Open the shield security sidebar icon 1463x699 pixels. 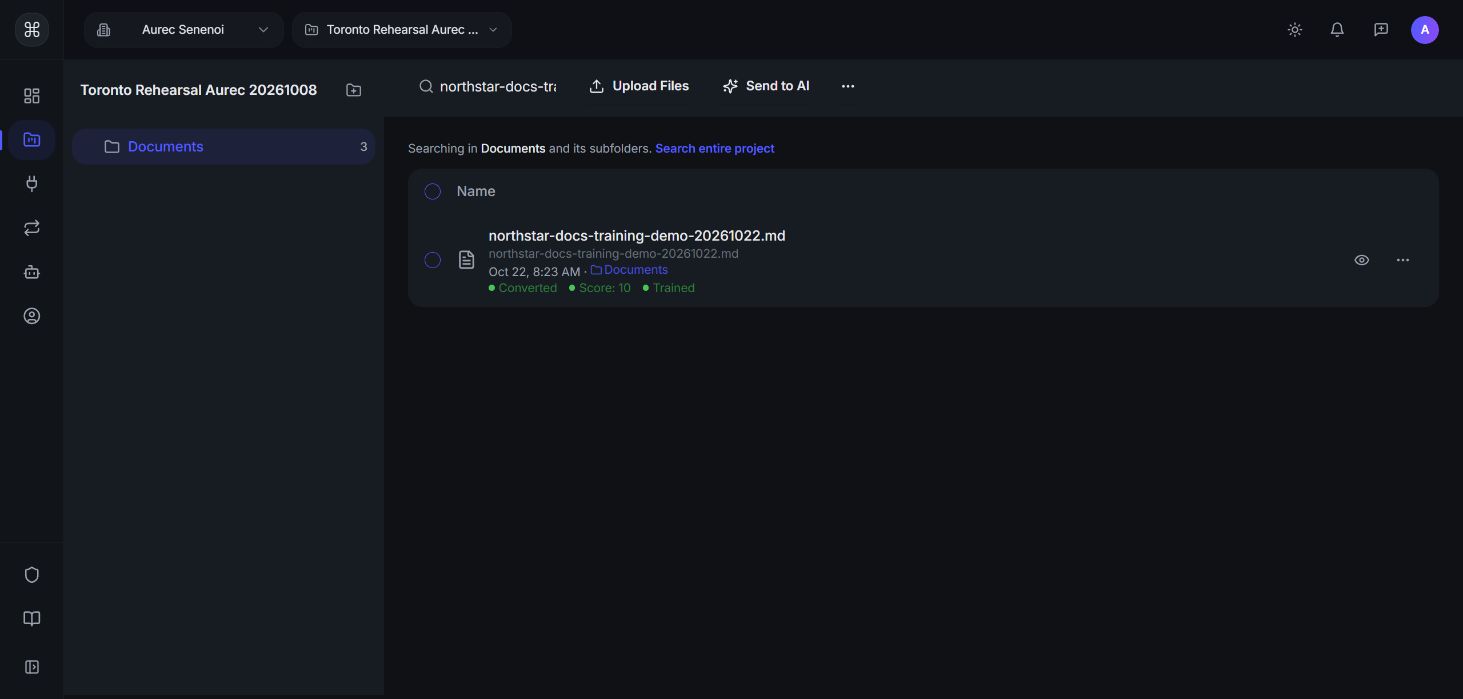tap(32, 575)
